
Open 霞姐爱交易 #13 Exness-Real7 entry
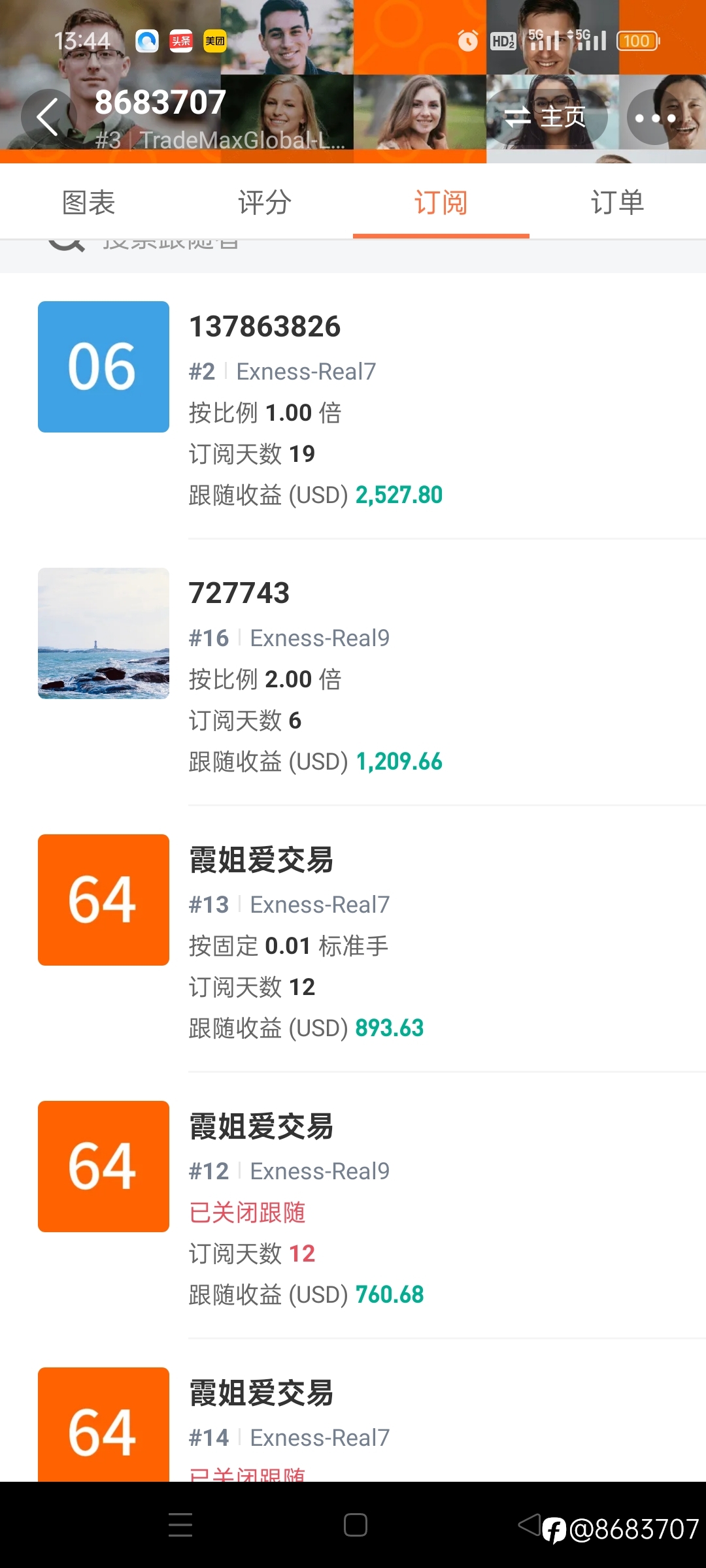(353, 939)
